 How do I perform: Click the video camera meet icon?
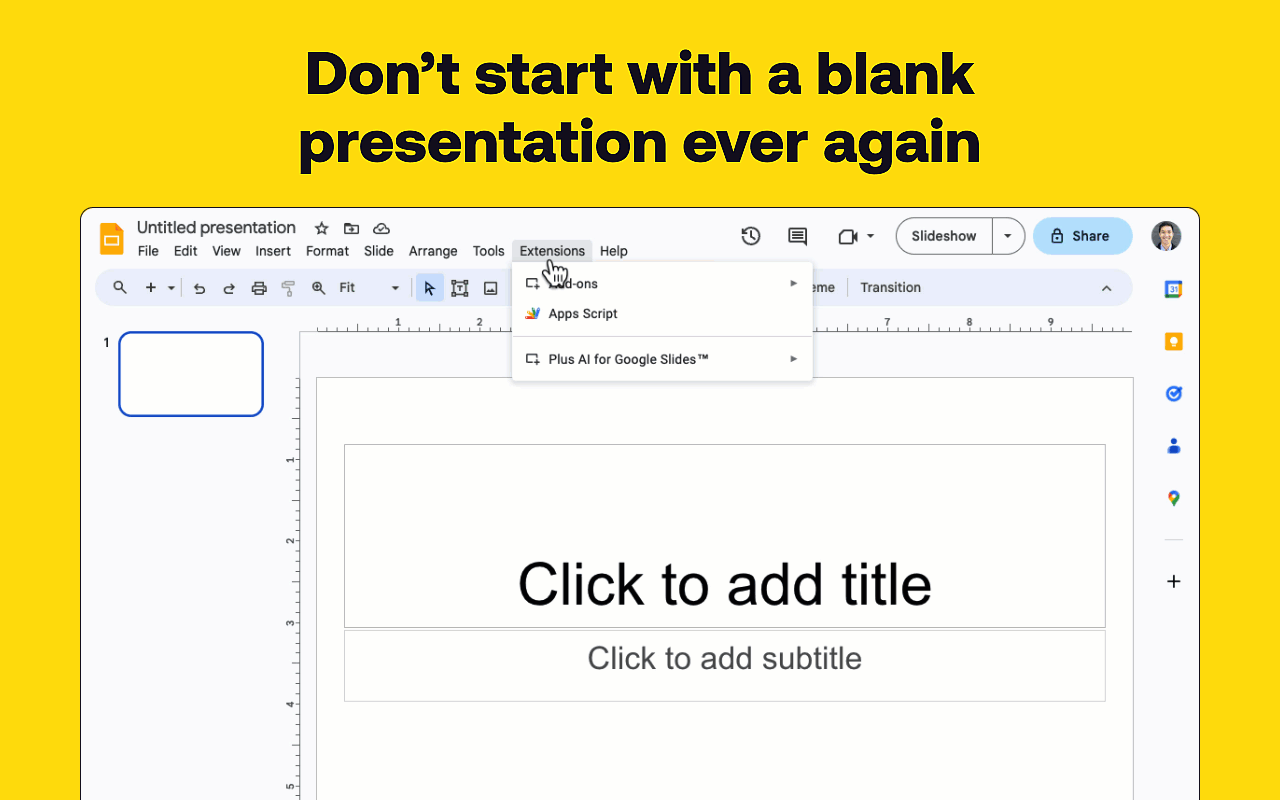[848, 236]
